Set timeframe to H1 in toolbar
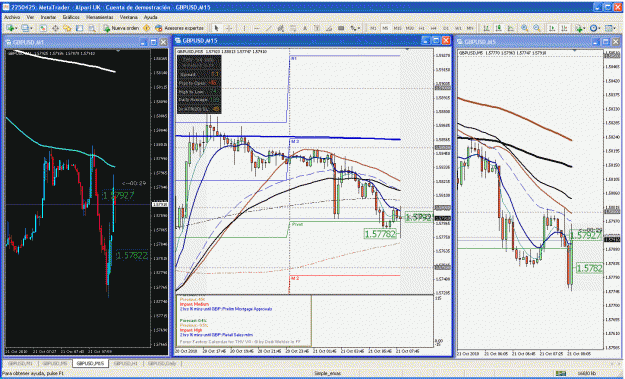Image resolution: width=625 pixels, height=379 pixels. (422, 28)
